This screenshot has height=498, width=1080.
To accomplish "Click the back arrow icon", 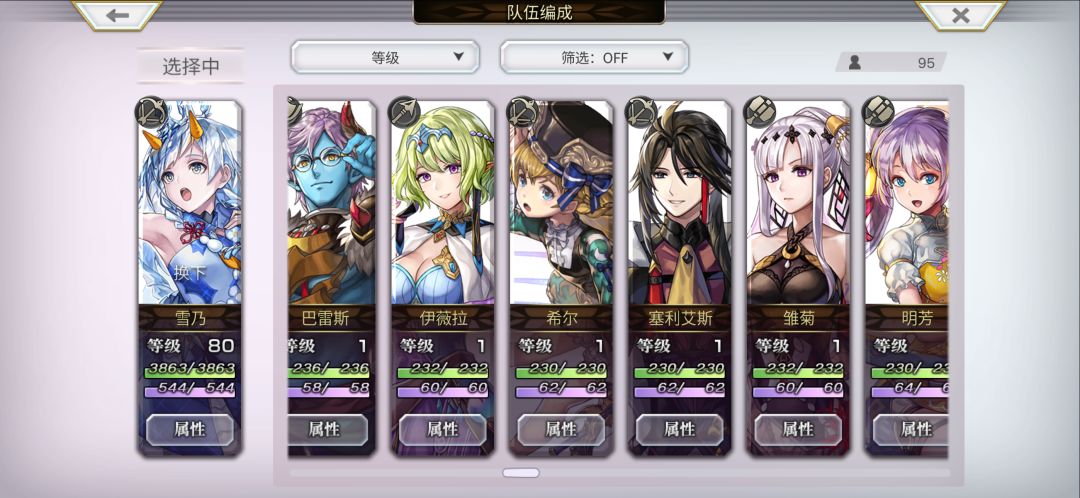I will pos(117,15).
